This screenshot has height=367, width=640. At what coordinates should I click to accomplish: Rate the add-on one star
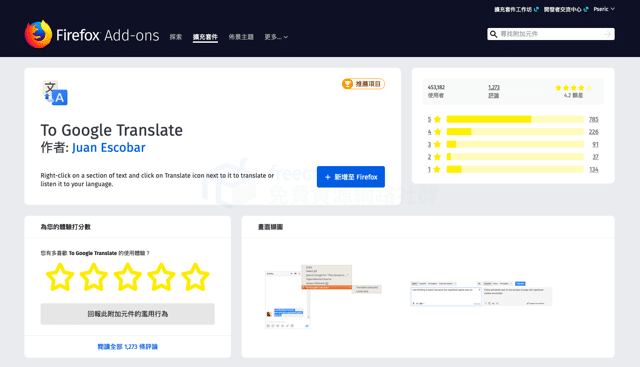point(60,277)
